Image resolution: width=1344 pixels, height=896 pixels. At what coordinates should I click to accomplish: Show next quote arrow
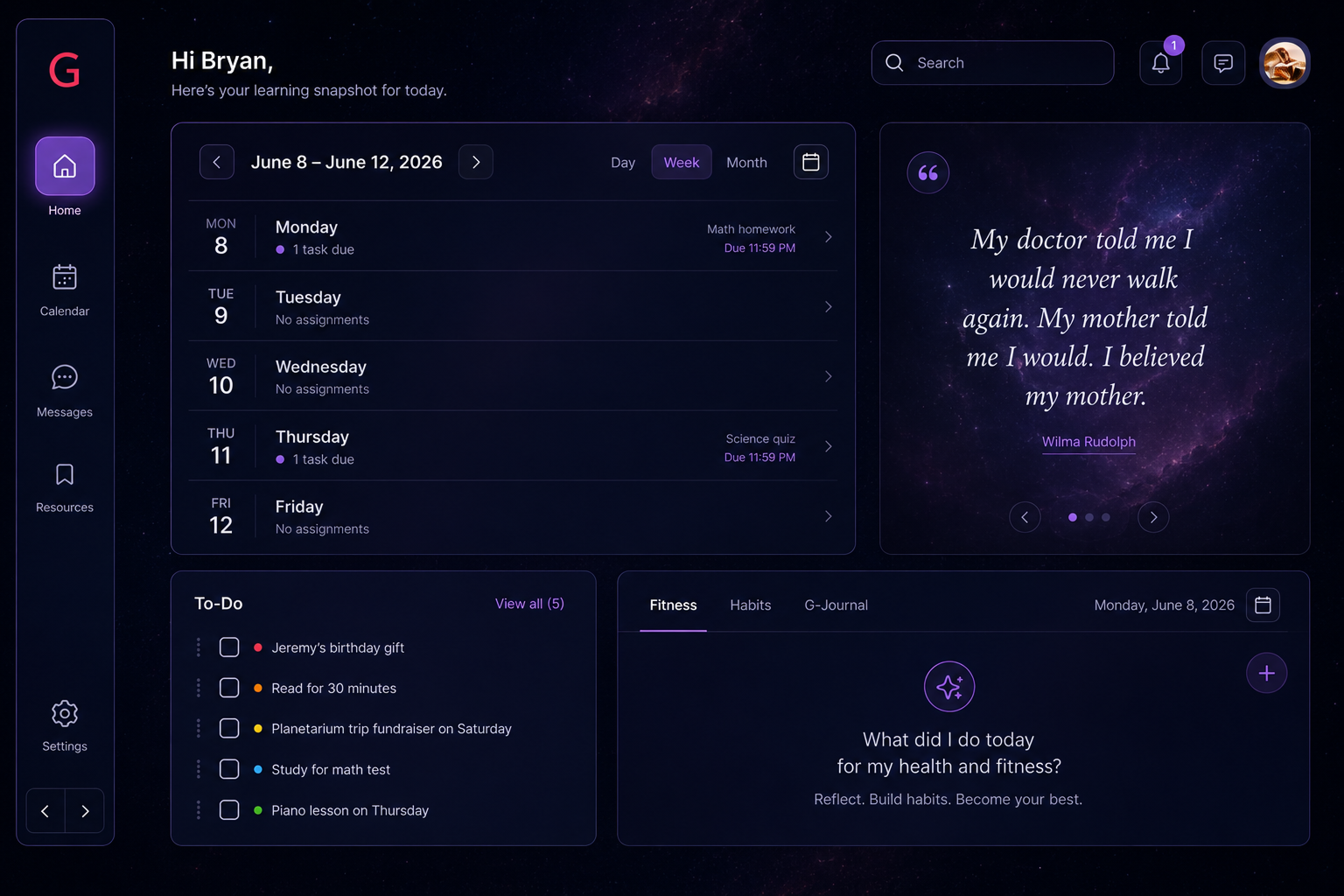1153,517
